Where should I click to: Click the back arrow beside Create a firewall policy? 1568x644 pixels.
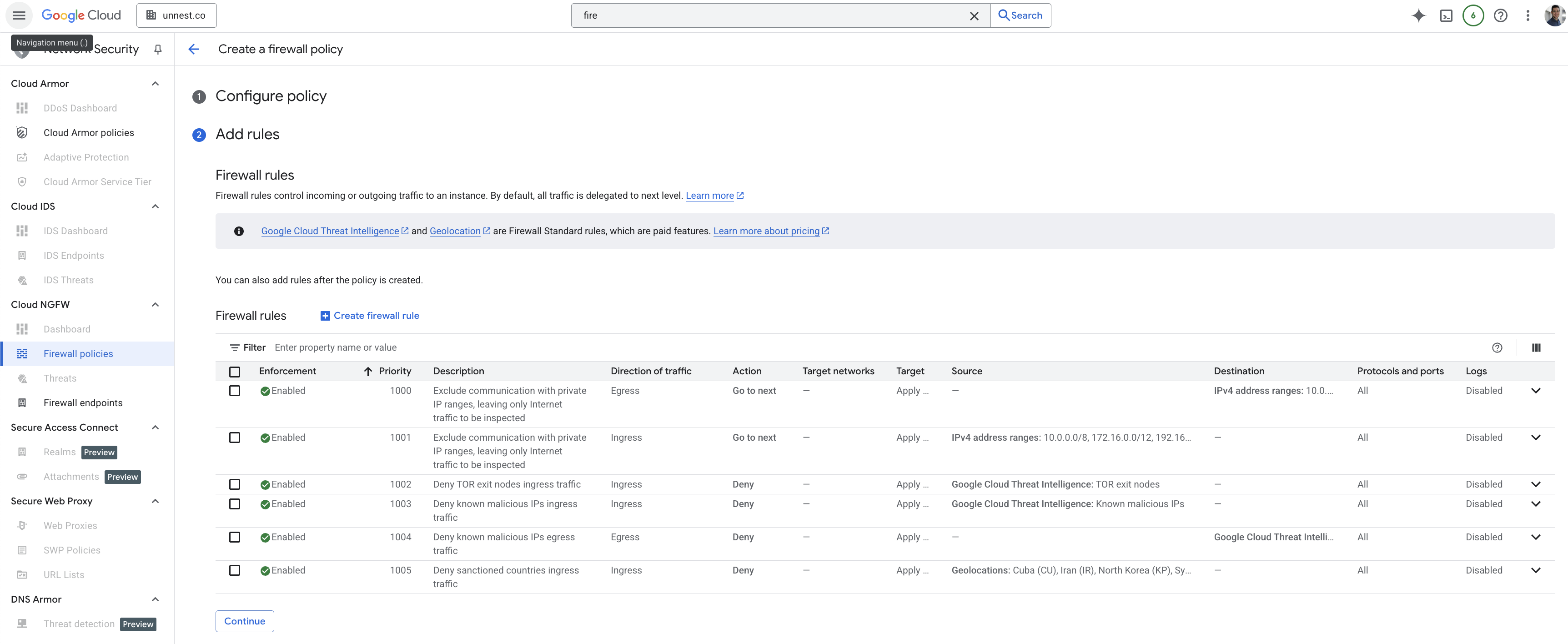(x=194, y=49)
